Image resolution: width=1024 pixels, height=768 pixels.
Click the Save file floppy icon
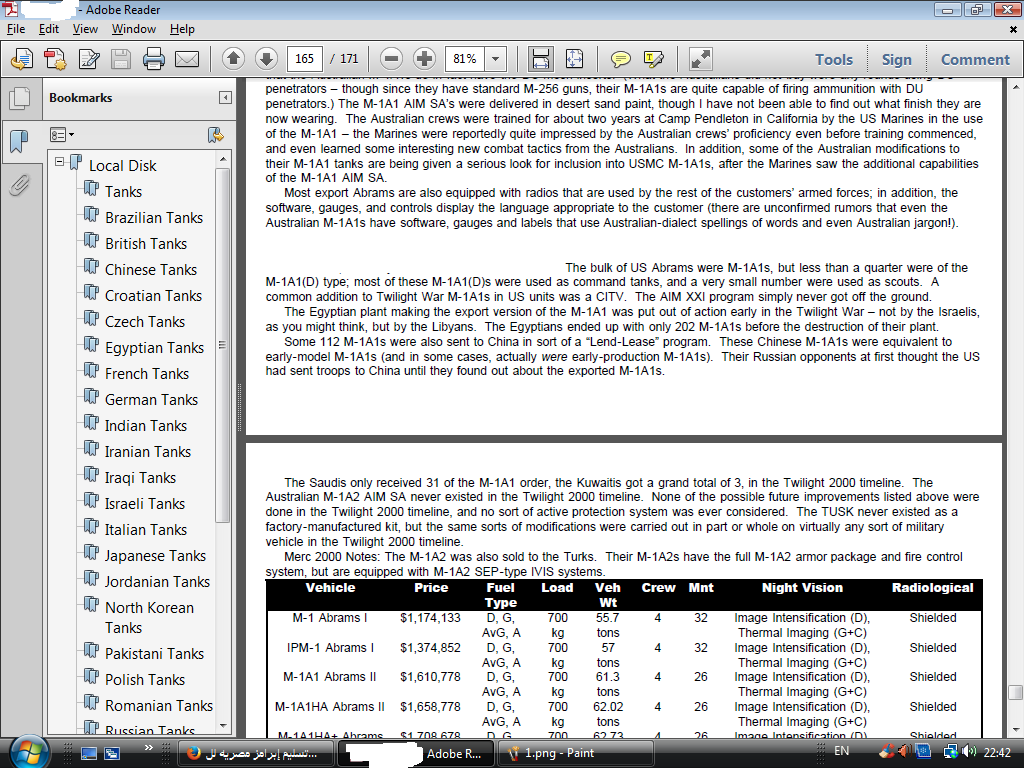[x=121, y=59]
